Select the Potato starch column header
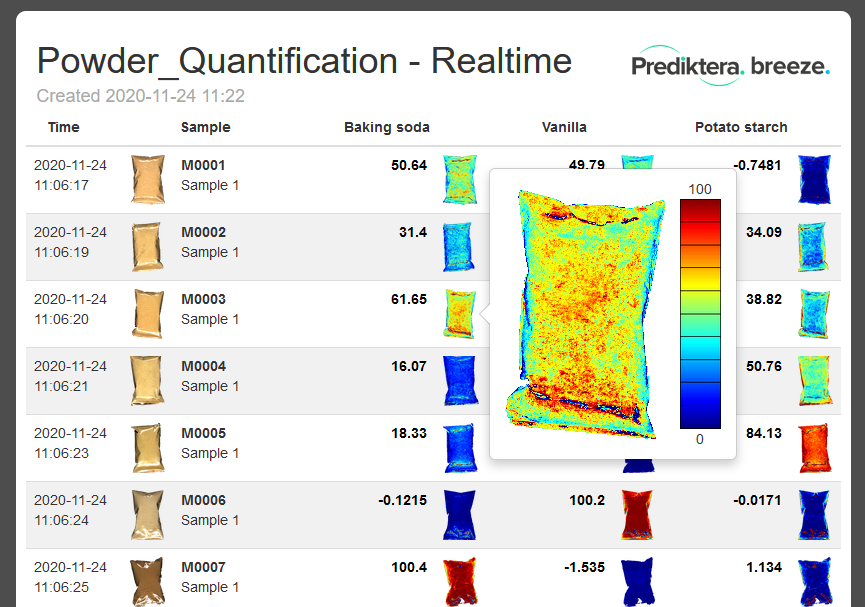The height and width of the screenshot is (607, 865). click(741, 127)
